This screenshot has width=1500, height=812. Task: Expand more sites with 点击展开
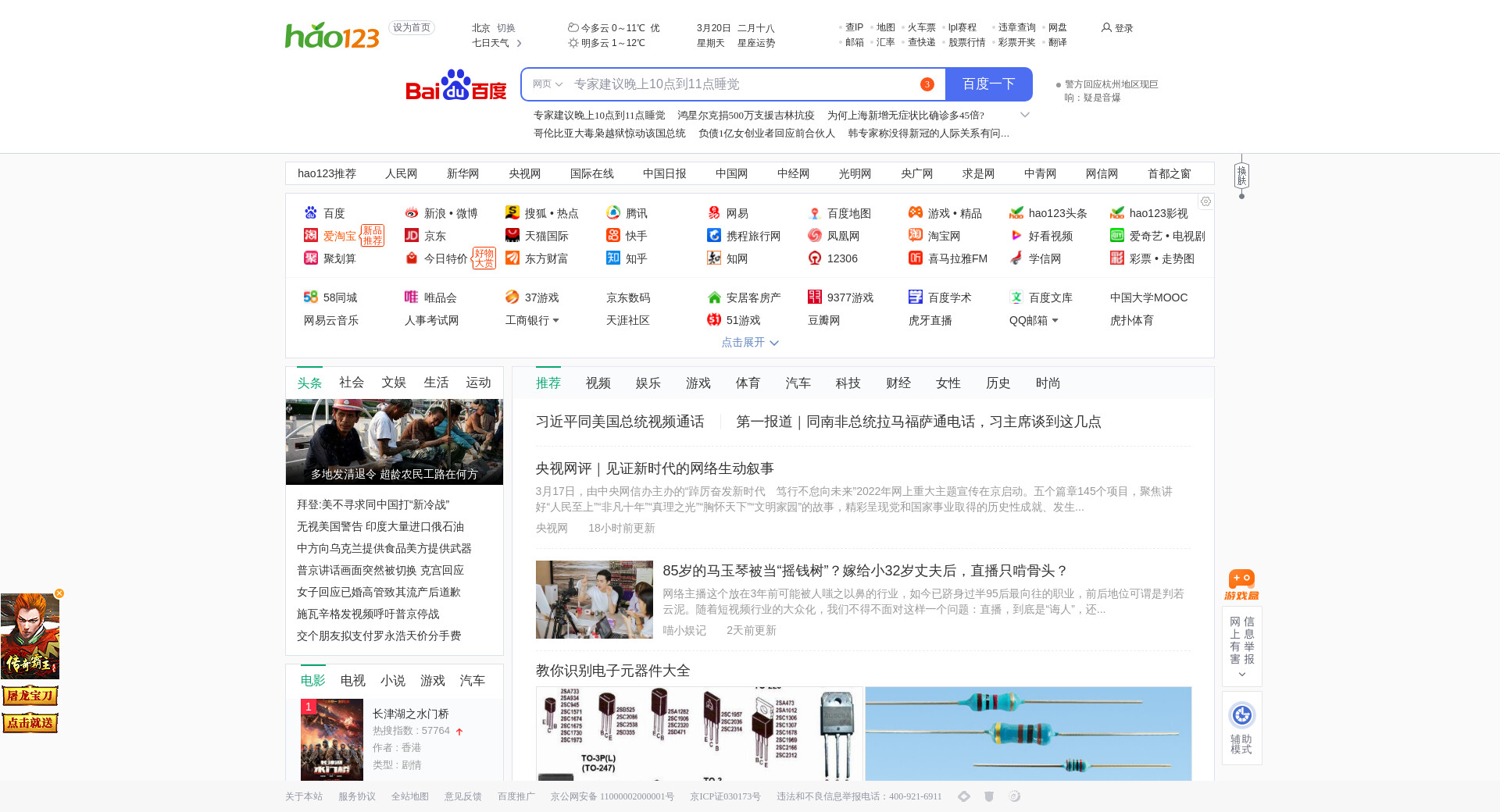point(750,343)
